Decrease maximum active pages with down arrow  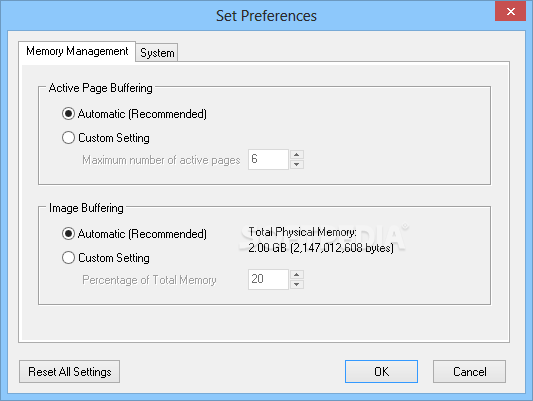pos(297,164)
